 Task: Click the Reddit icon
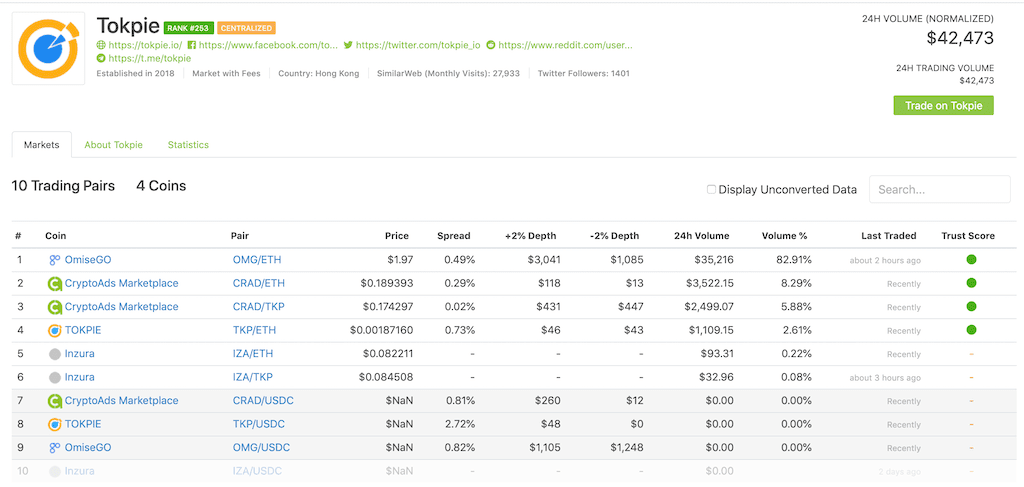490,45
